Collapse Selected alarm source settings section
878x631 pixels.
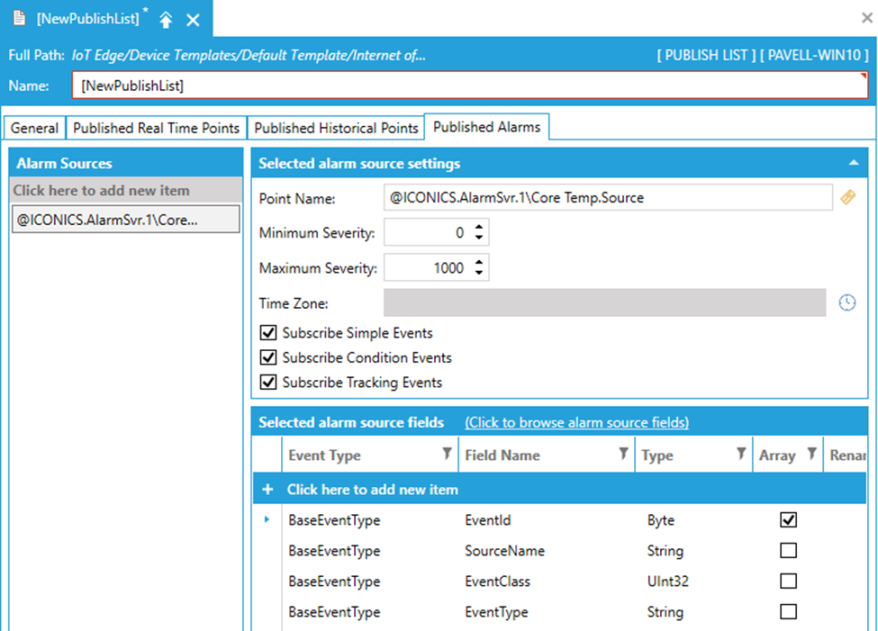point(853,163)
